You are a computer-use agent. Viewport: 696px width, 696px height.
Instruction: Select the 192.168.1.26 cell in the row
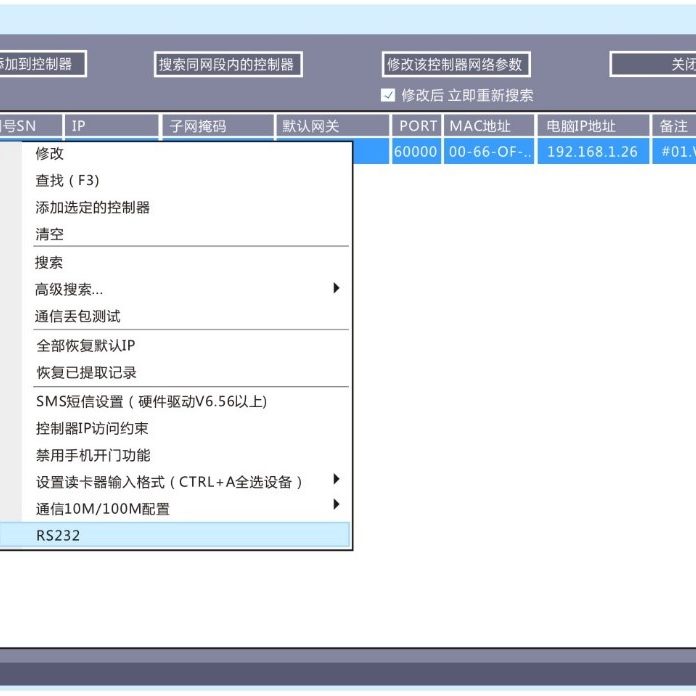[x=592, y=152]
